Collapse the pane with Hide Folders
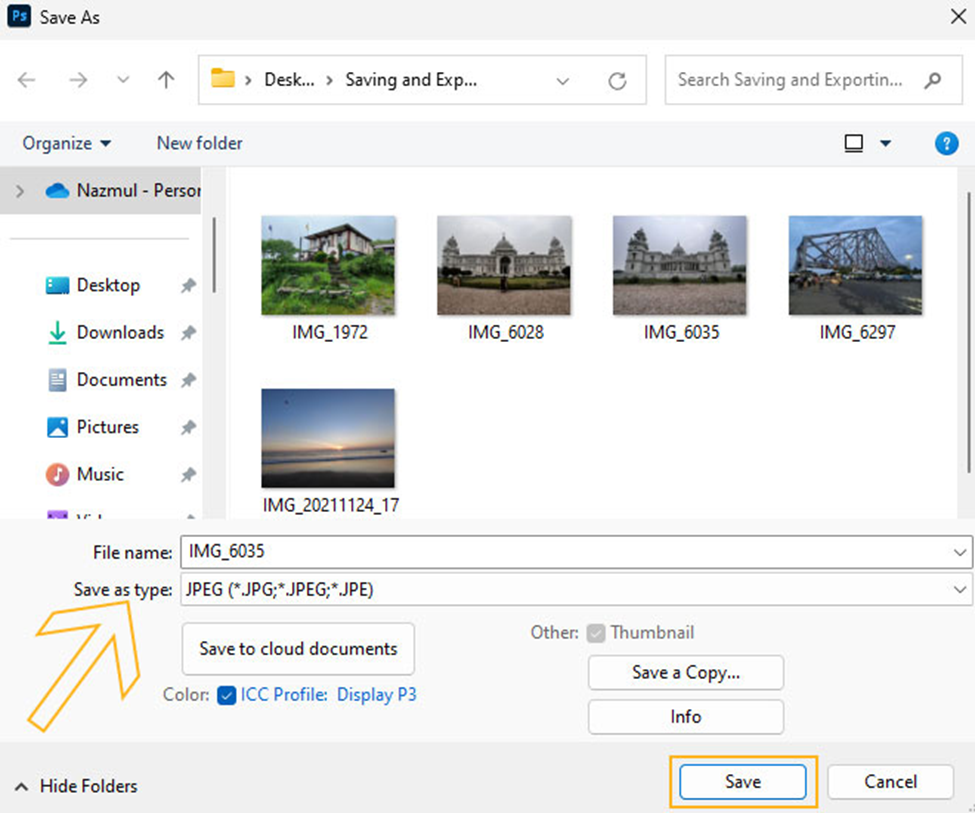The image size is (975, 813). tap(76, 786)
